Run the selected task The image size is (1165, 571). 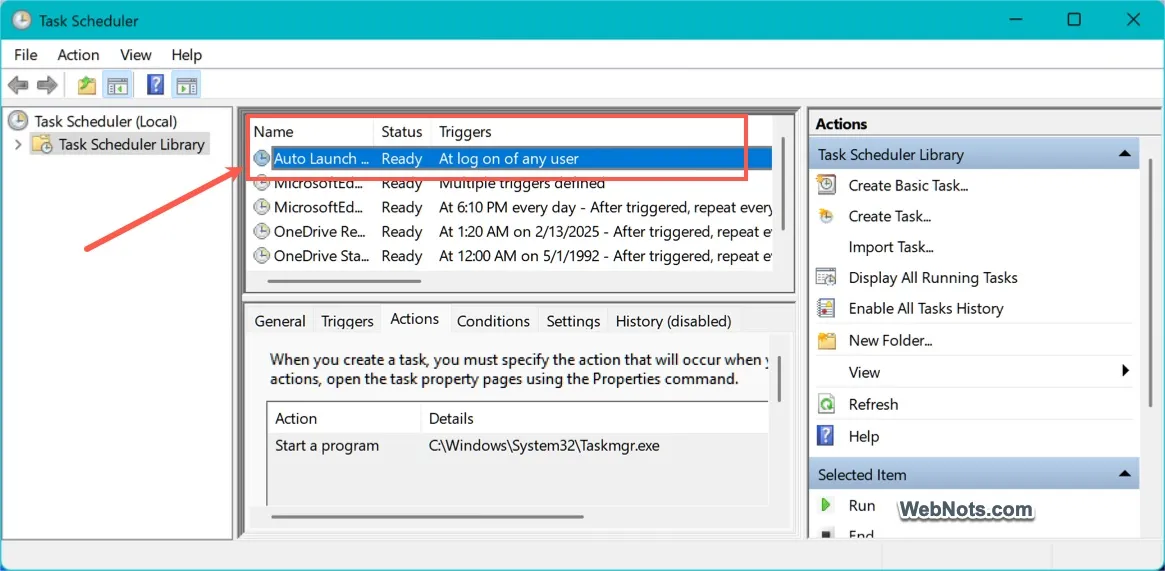[x=862, y=506]
